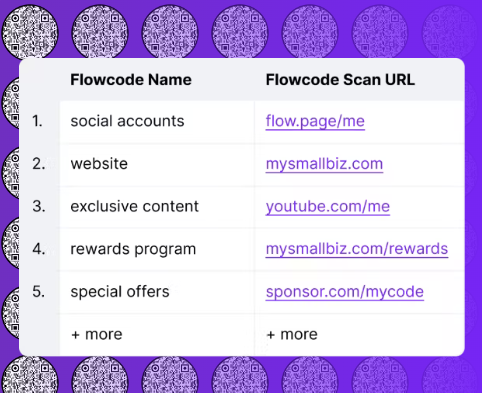Click row number 3 in the table
The height and width of the screenshot is (393, 482).
39,207
